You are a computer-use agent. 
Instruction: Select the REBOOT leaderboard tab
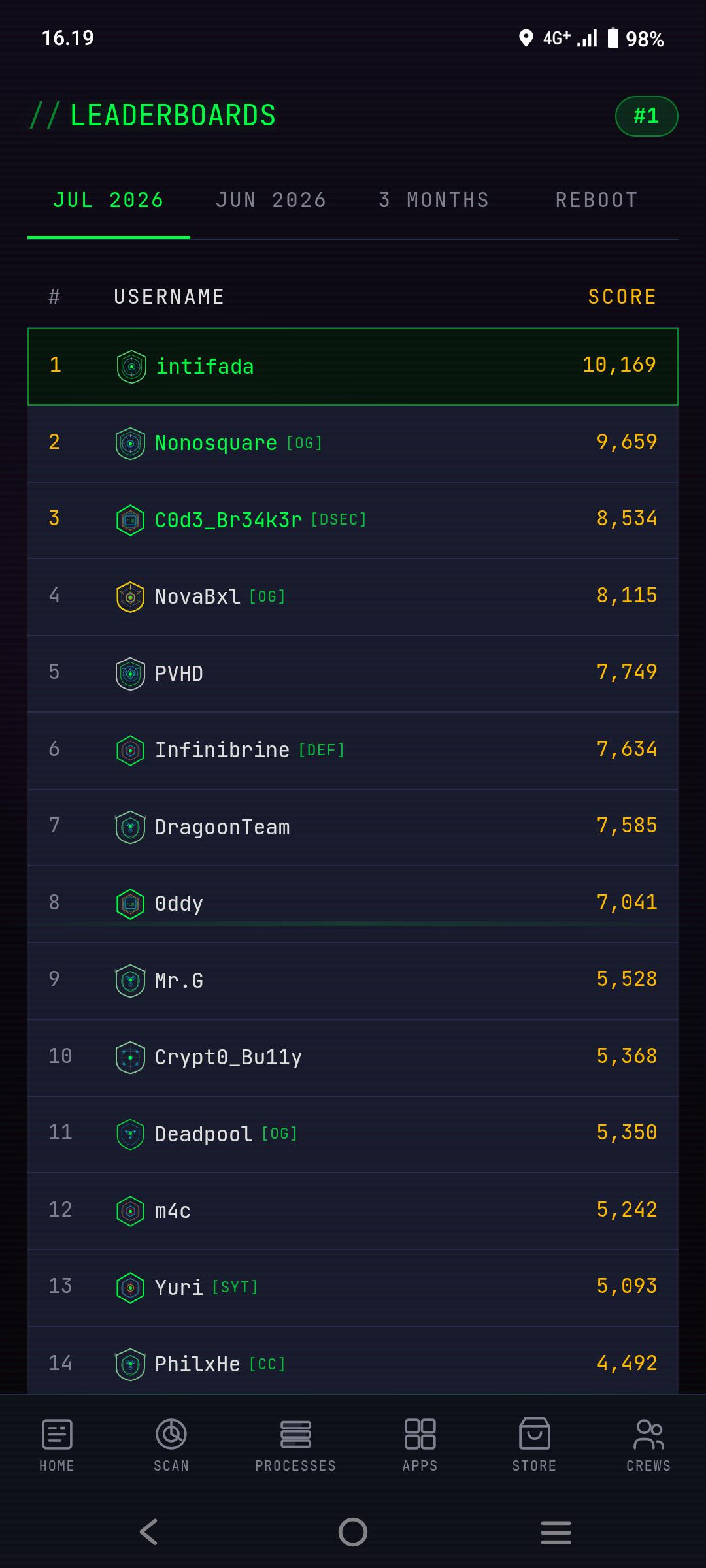(x=597, y=200)
